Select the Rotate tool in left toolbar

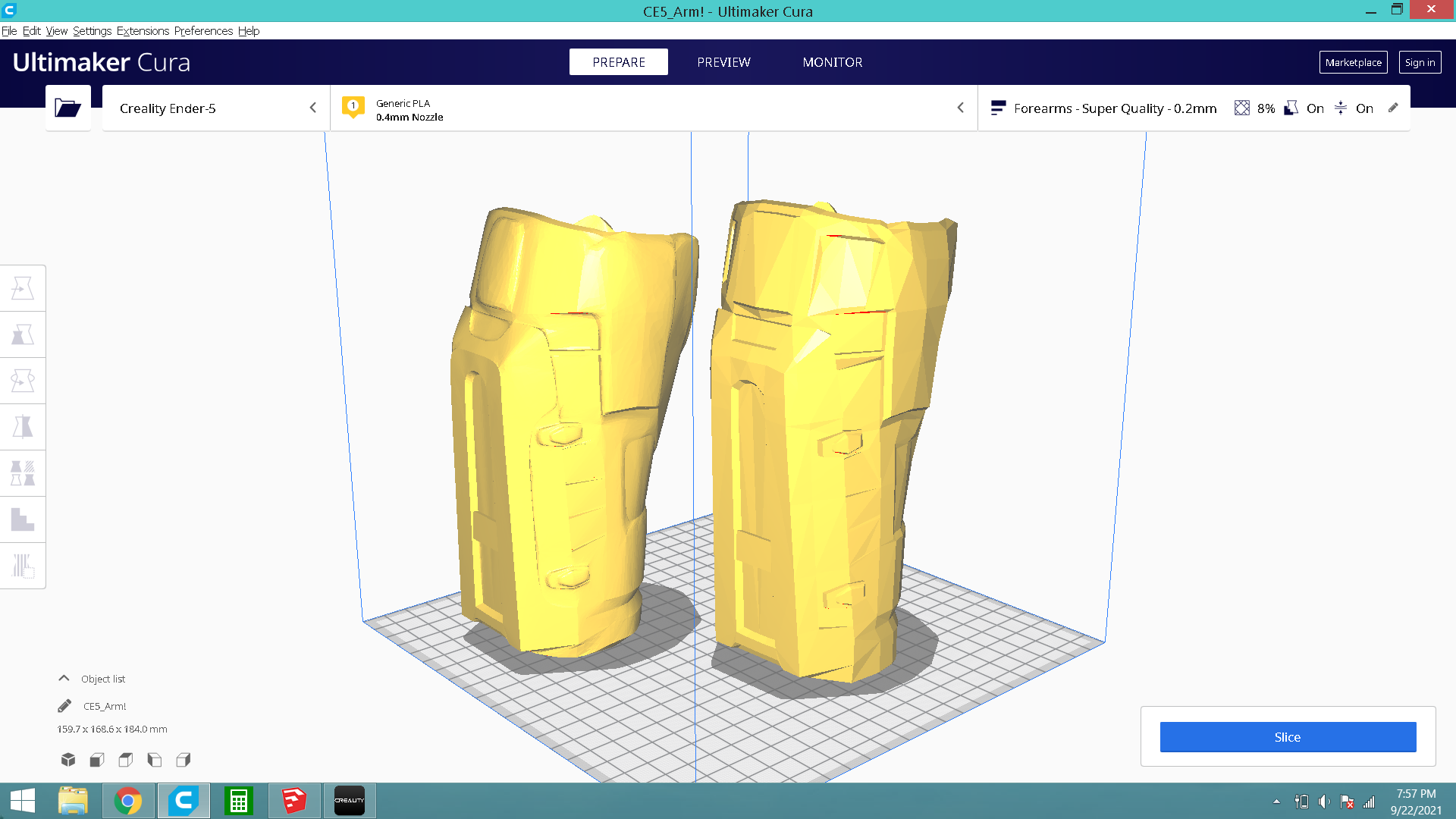pyautogui.click(x=23, y=381)
